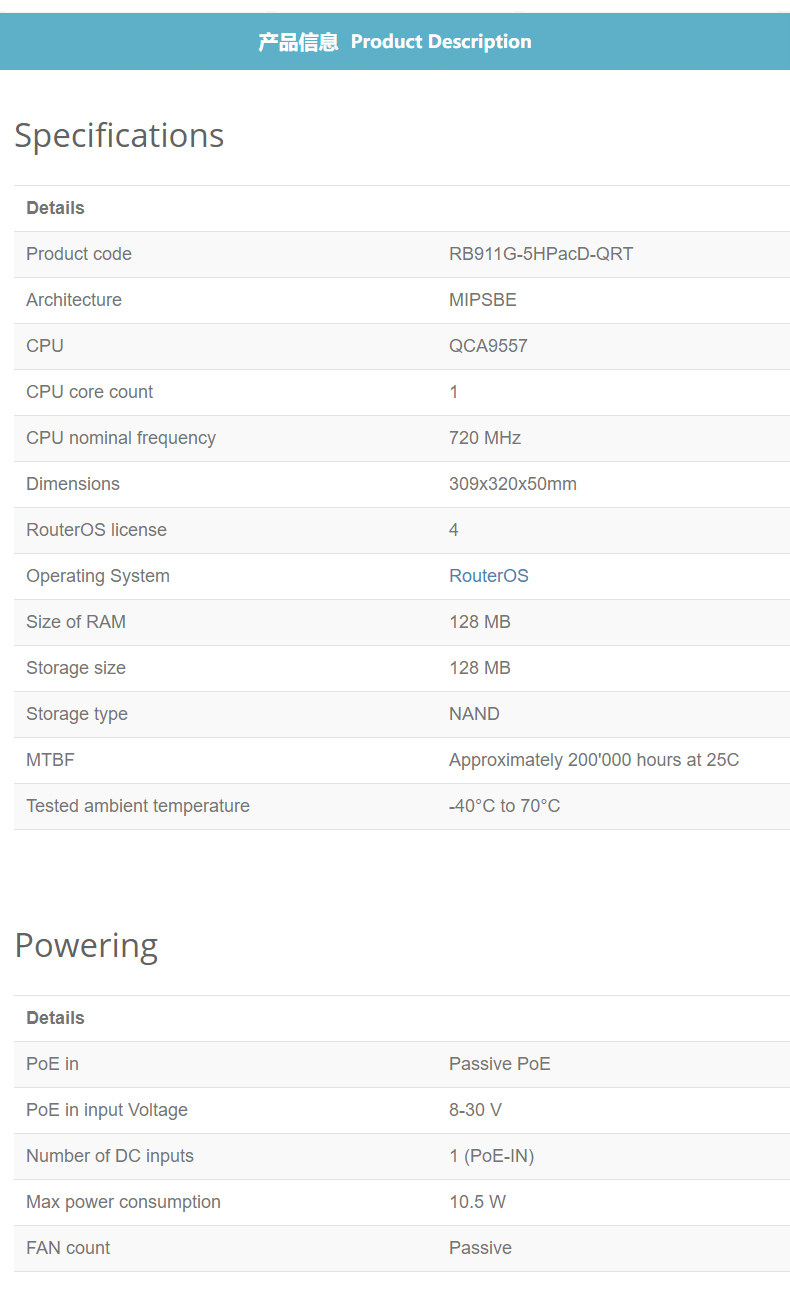Select the FAN count row label
The image size is (790, 1314).
68,1248
